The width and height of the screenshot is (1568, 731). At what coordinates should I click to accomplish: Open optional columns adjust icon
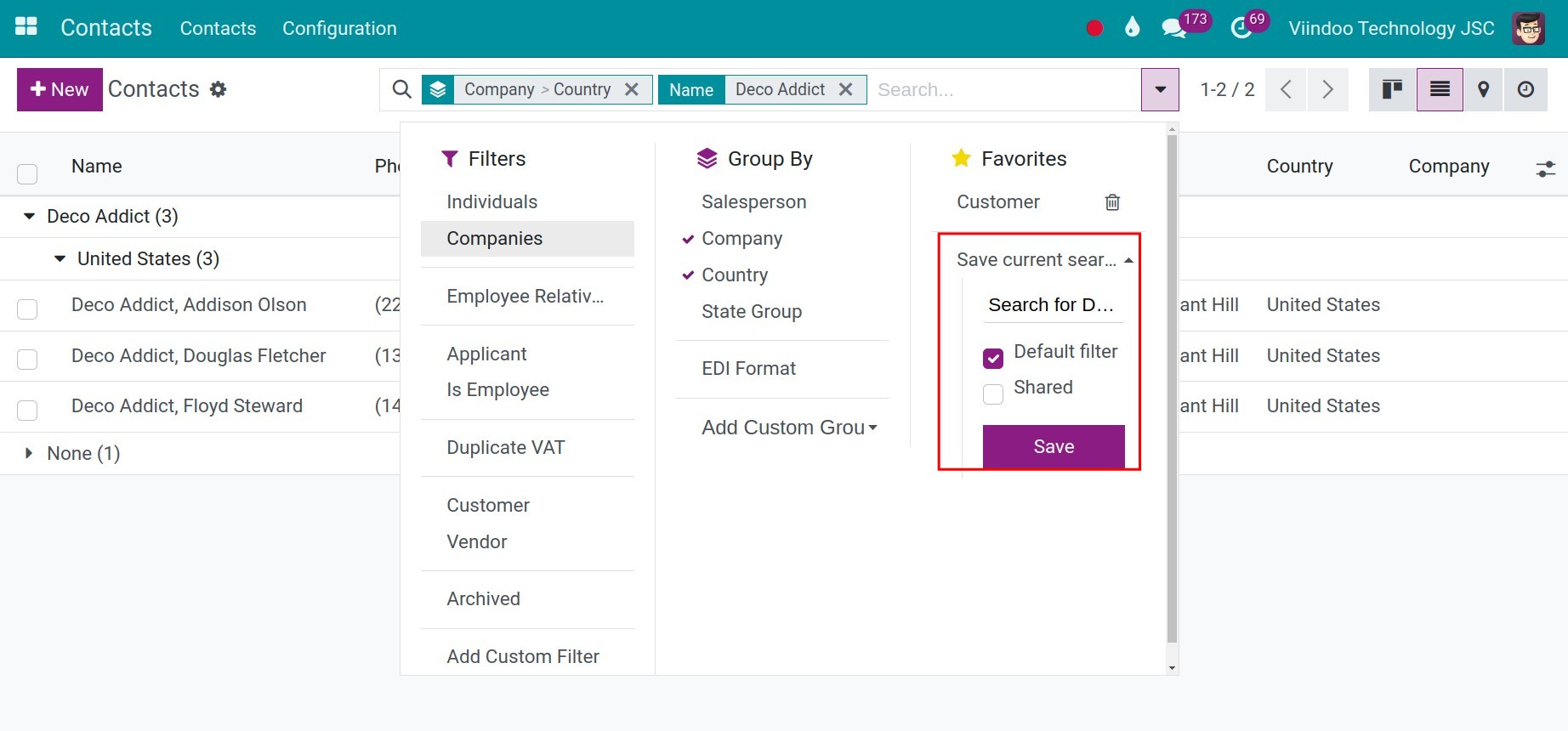[1545, 169]
